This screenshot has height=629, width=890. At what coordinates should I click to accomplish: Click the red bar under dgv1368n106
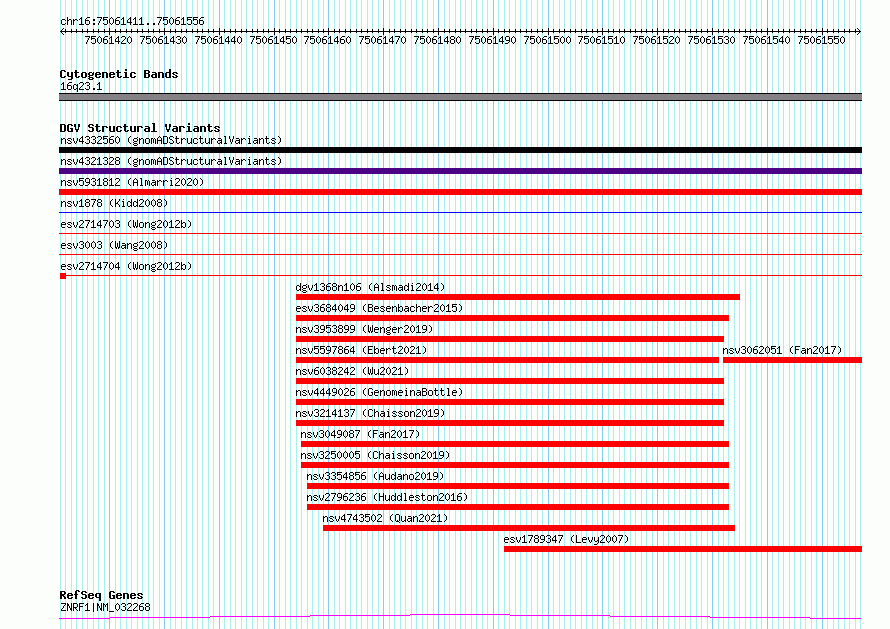tap(518, 297)
